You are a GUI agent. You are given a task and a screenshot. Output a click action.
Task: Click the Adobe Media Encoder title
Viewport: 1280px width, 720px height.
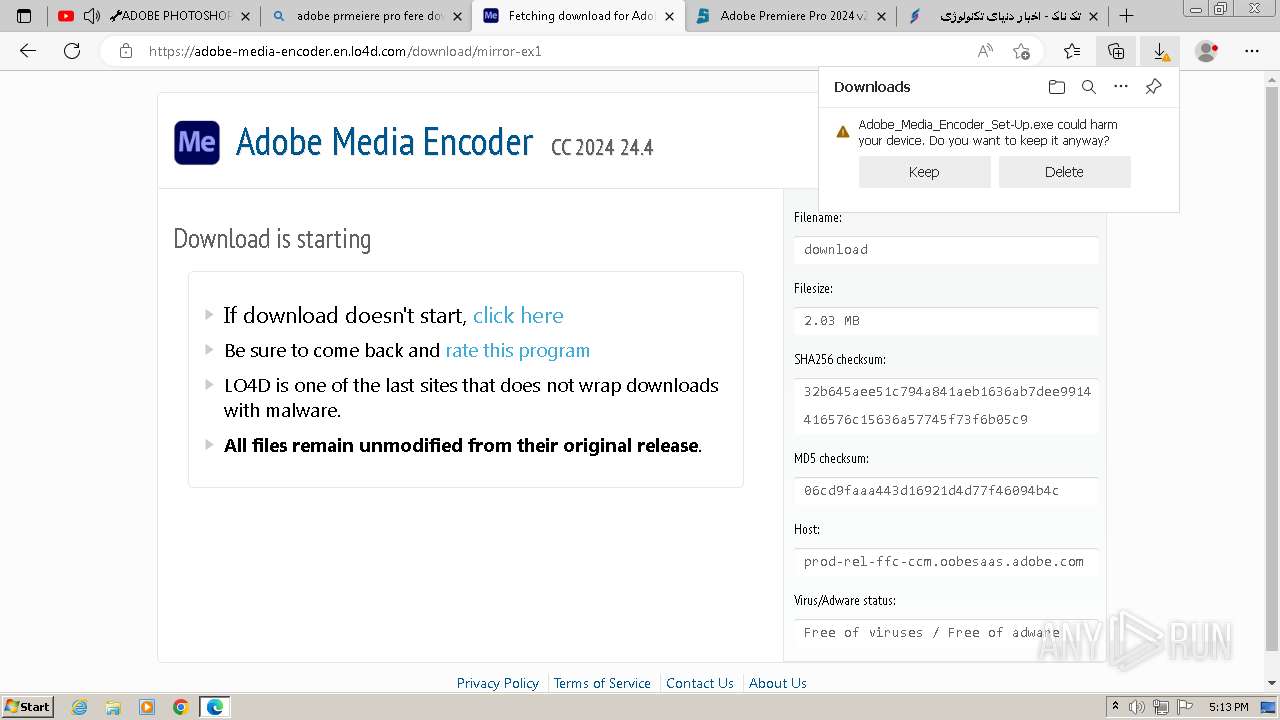384,143
